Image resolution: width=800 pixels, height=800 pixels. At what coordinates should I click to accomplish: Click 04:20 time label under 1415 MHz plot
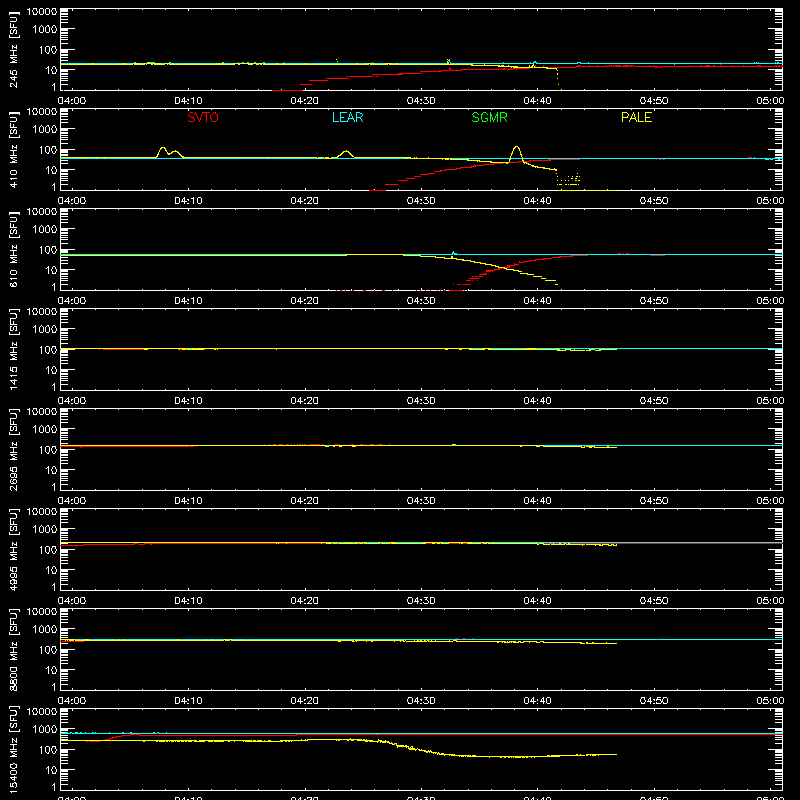305,401
